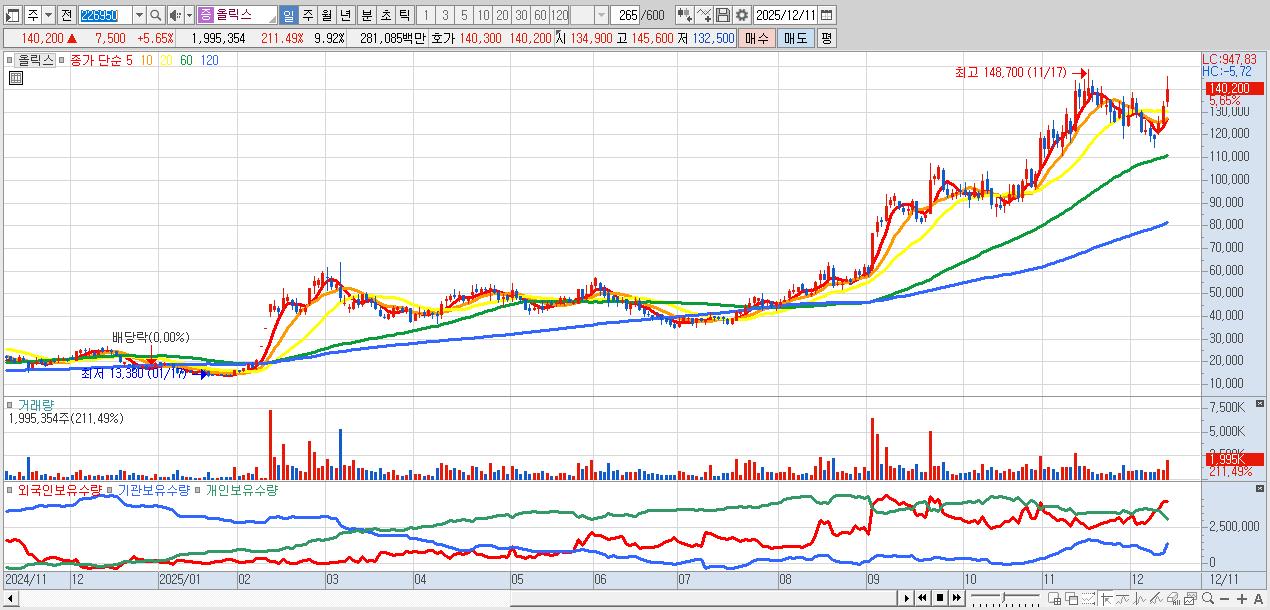The image size is (1270, 610).
Task: Click the 매수 buy button
Action: (x=757, y=38)
